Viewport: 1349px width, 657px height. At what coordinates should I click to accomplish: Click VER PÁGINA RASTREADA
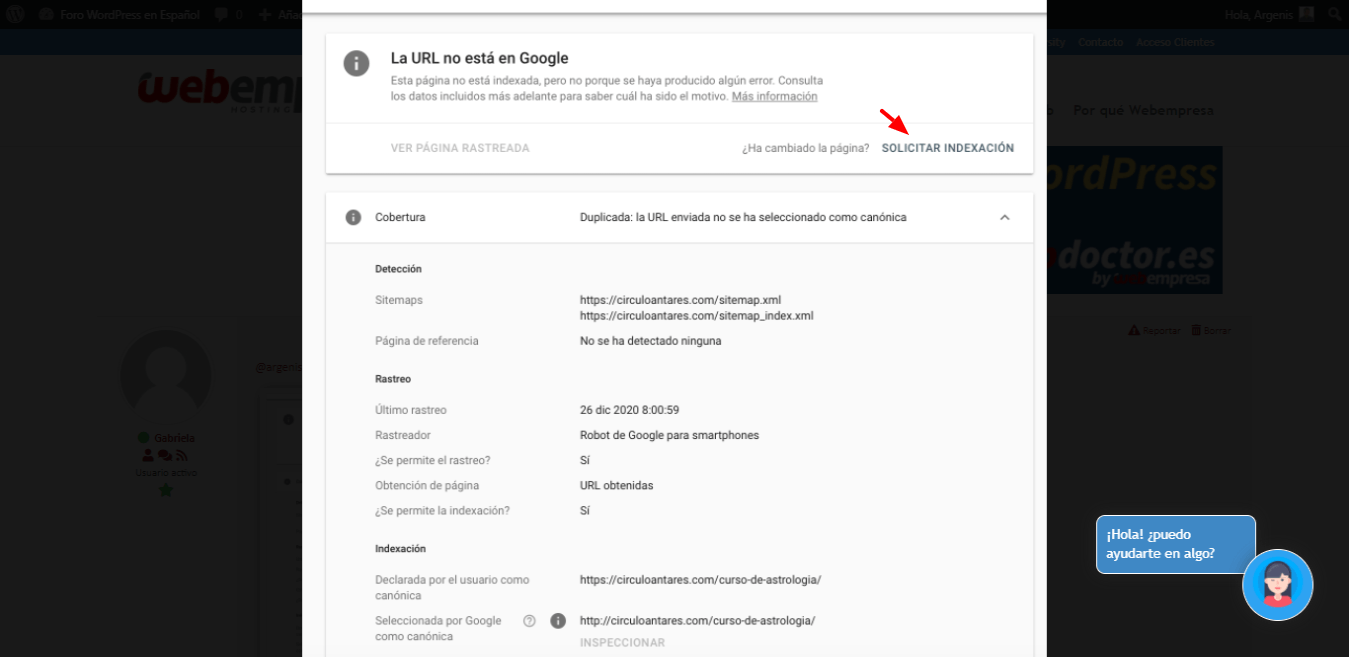coord(460,148)
